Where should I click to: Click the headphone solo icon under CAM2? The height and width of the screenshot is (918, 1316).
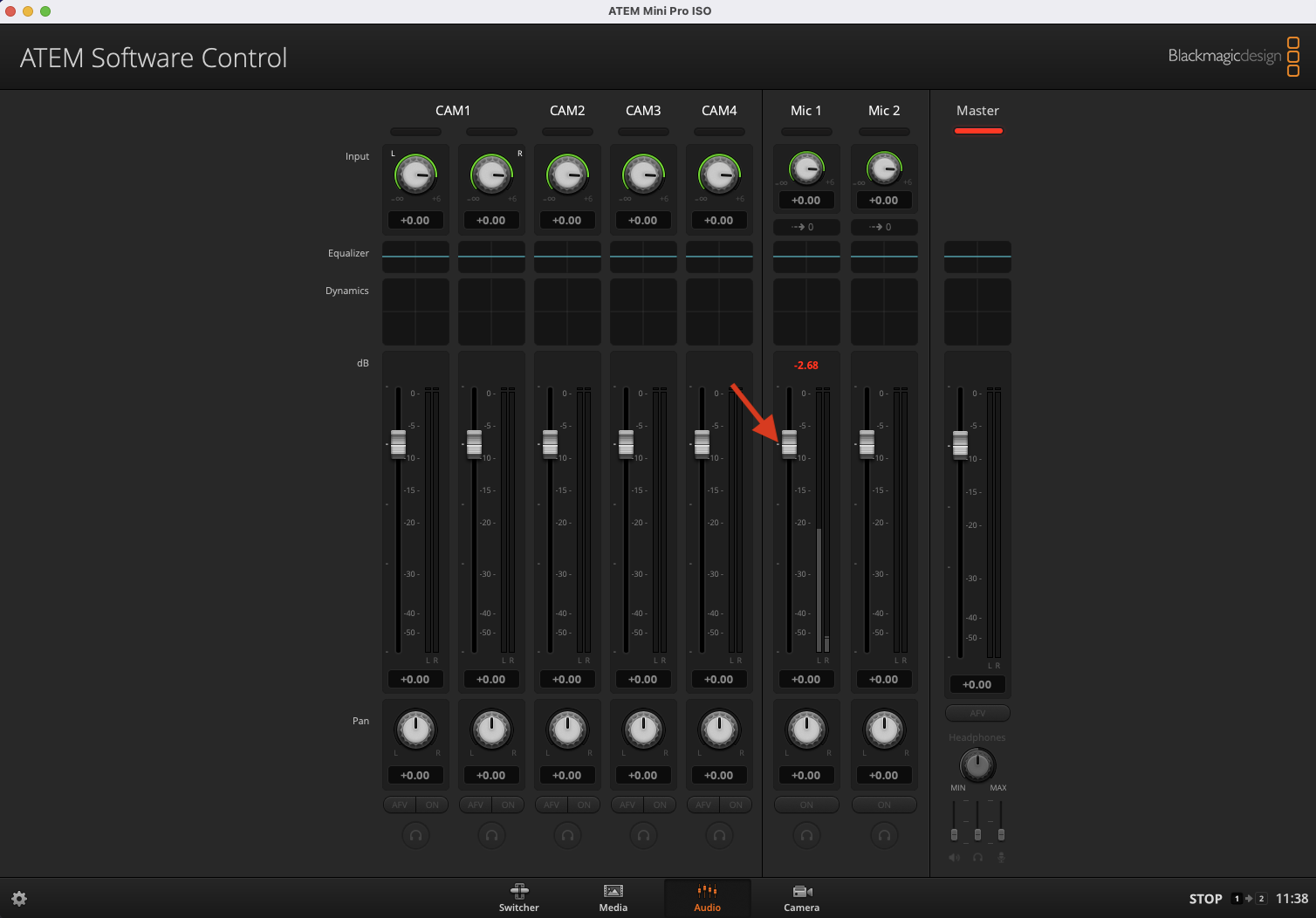(x=567, y=835)
